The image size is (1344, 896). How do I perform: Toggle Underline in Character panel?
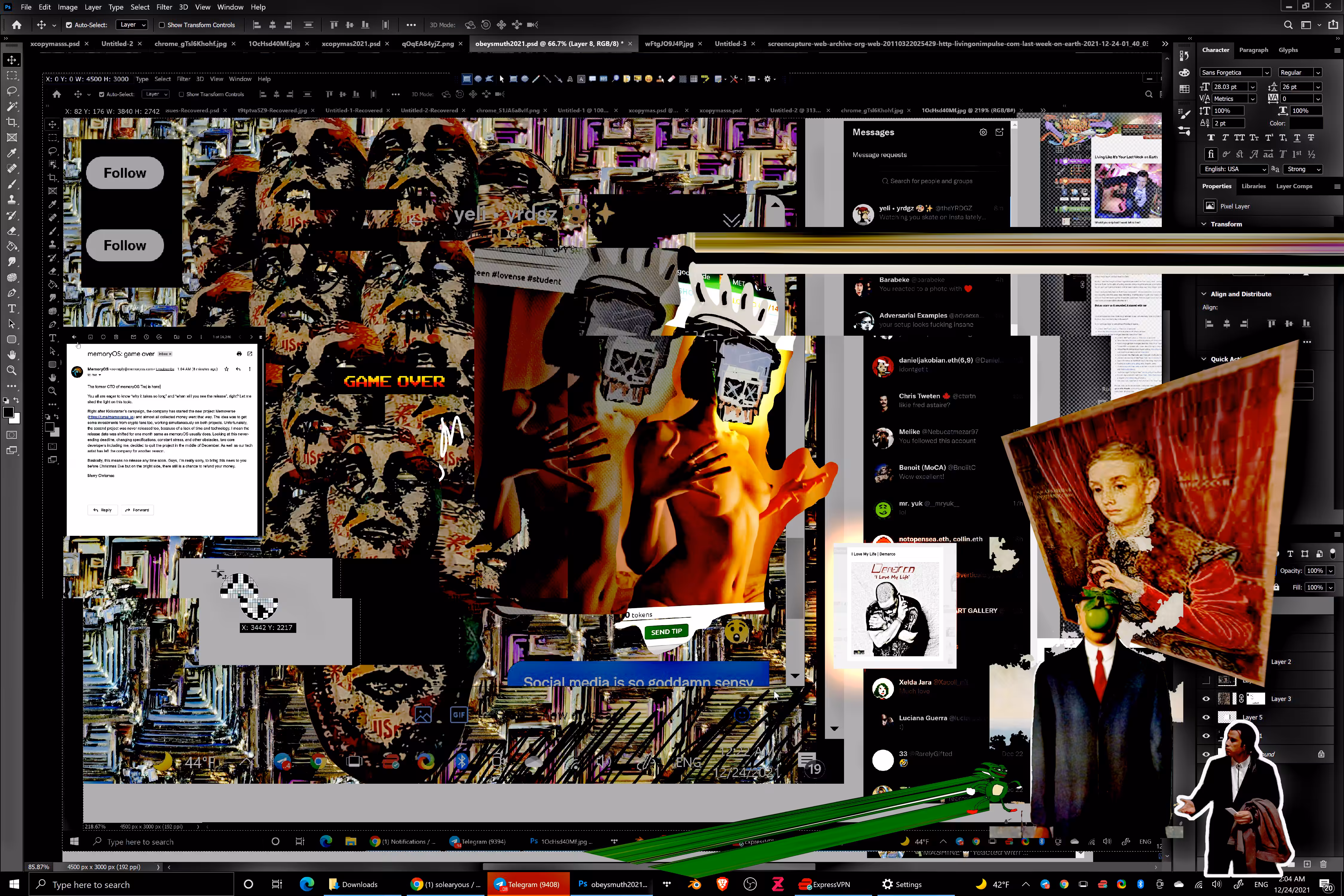click(x=1297, y=138)
